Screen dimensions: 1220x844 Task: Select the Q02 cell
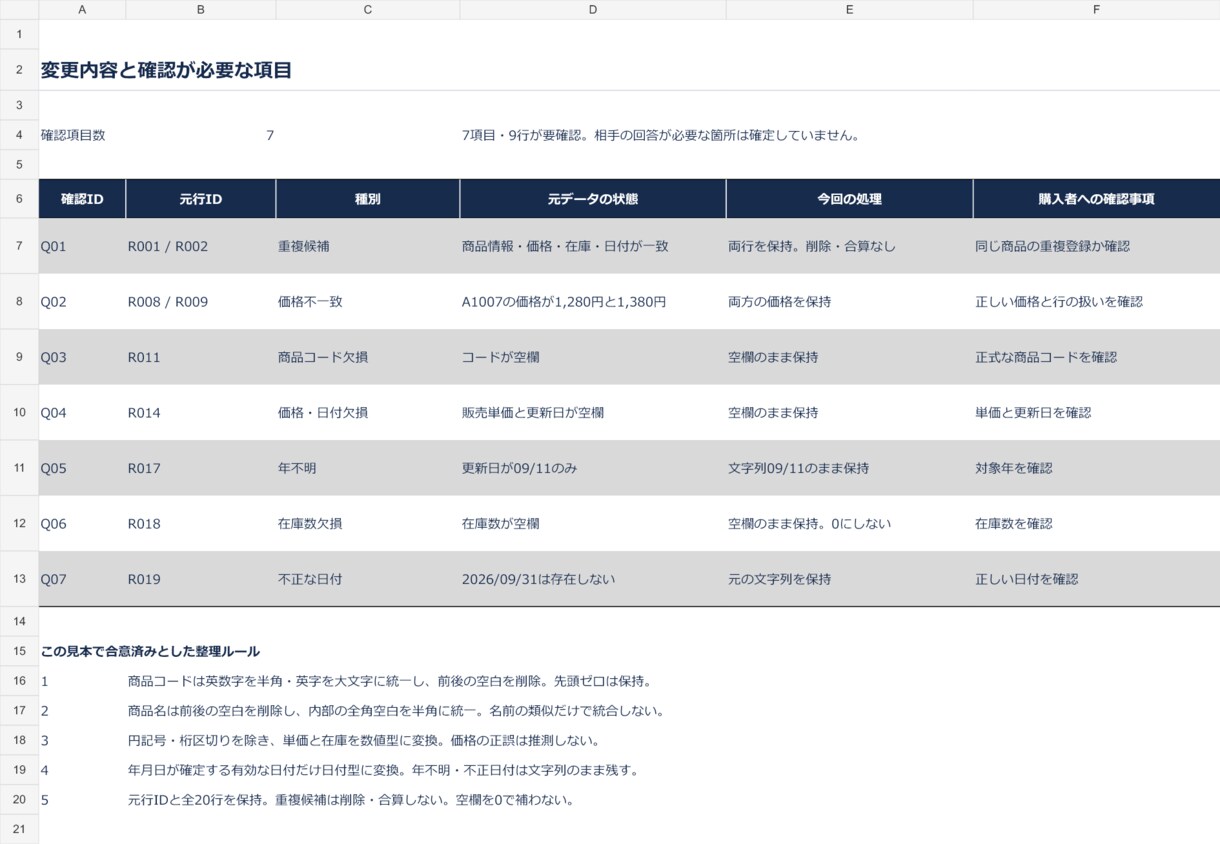pos(82,302)
